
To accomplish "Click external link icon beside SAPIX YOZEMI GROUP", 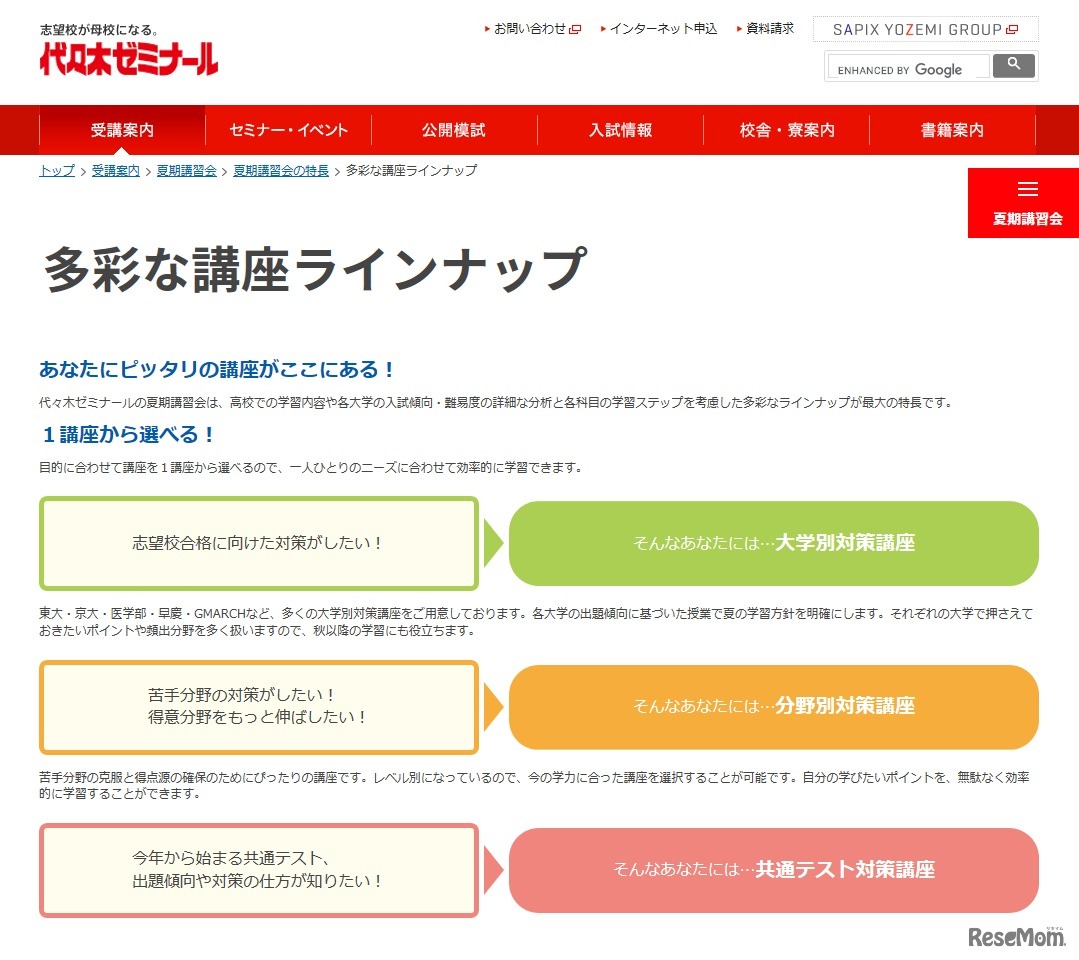I will [x=1012, y=29].
